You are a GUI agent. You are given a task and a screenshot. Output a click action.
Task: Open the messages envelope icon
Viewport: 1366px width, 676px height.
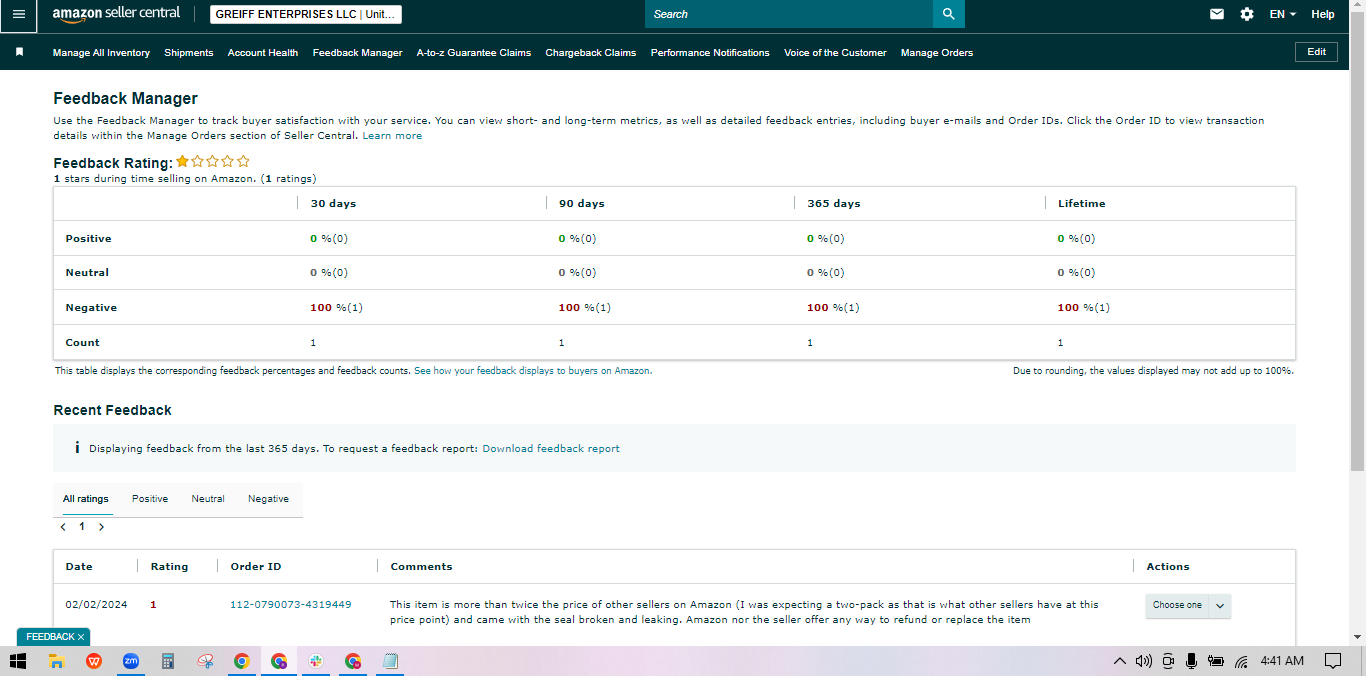pos(1217,14)
